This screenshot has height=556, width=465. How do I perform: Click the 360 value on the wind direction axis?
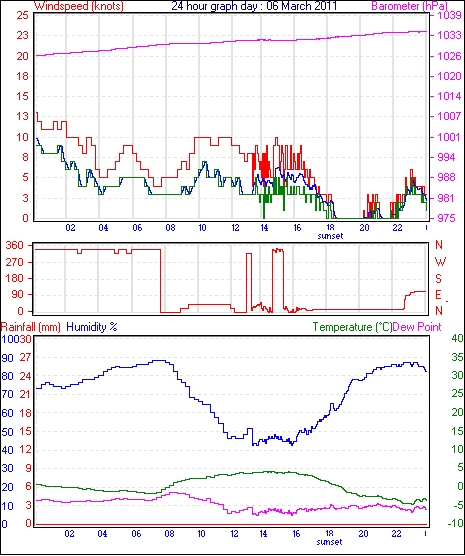pyautogui.click(x=15, y=245)
